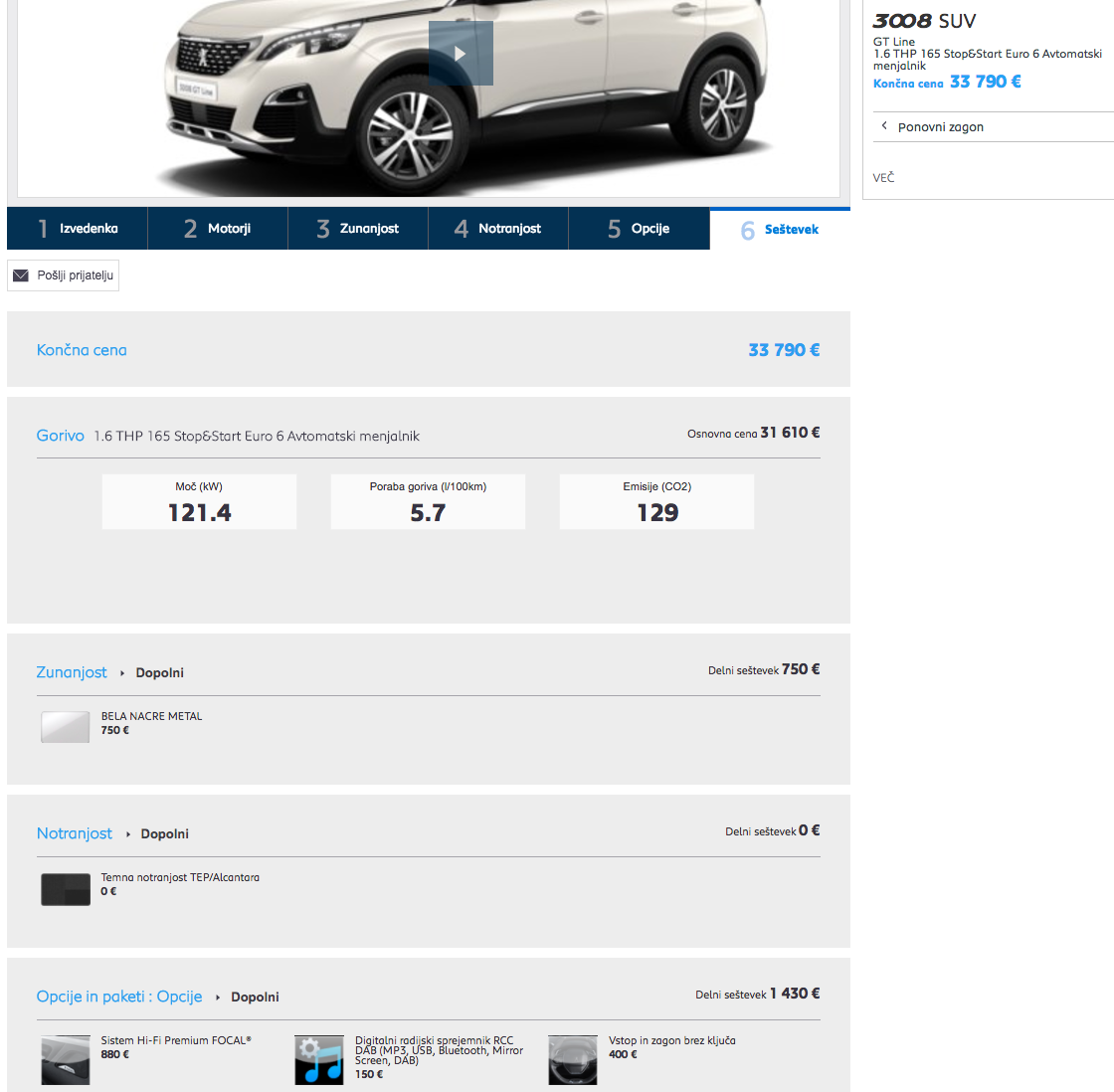Click the DAB radio music note icon
Image resolution: width=1114 pixels, height=1092 pixels.
(x=319, y=1060)
